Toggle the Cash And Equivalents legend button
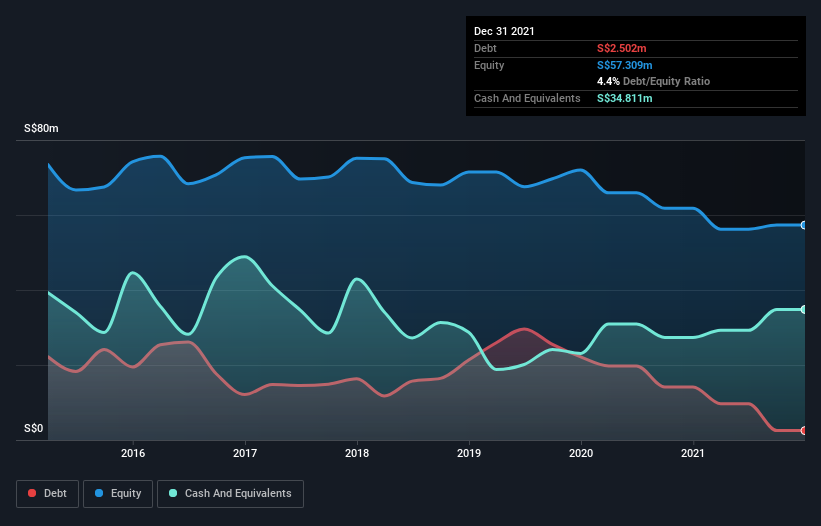Viewport: 821px width, 526px height. coord(230,494)
